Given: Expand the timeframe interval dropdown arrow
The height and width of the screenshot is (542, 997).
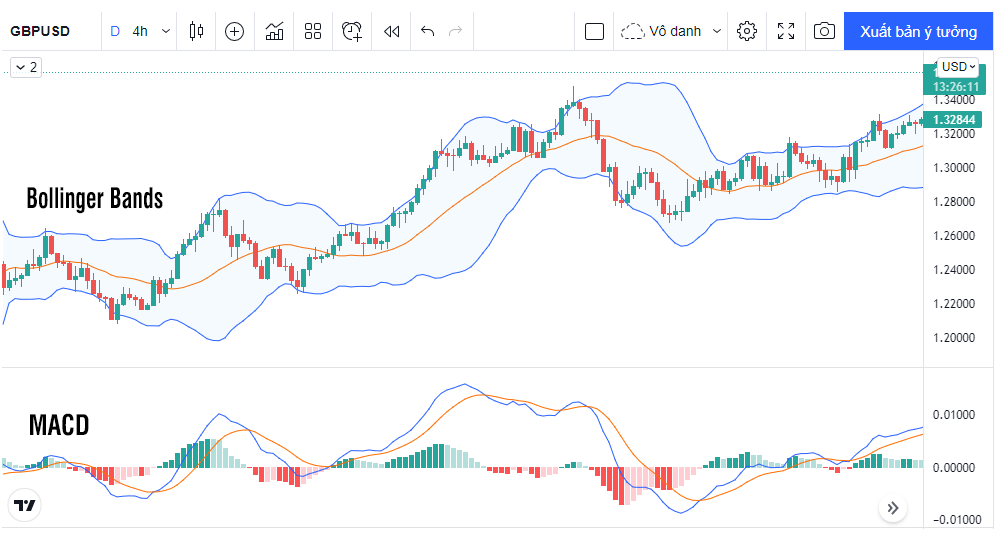Looking at the screenshot, I should [165, 31].
